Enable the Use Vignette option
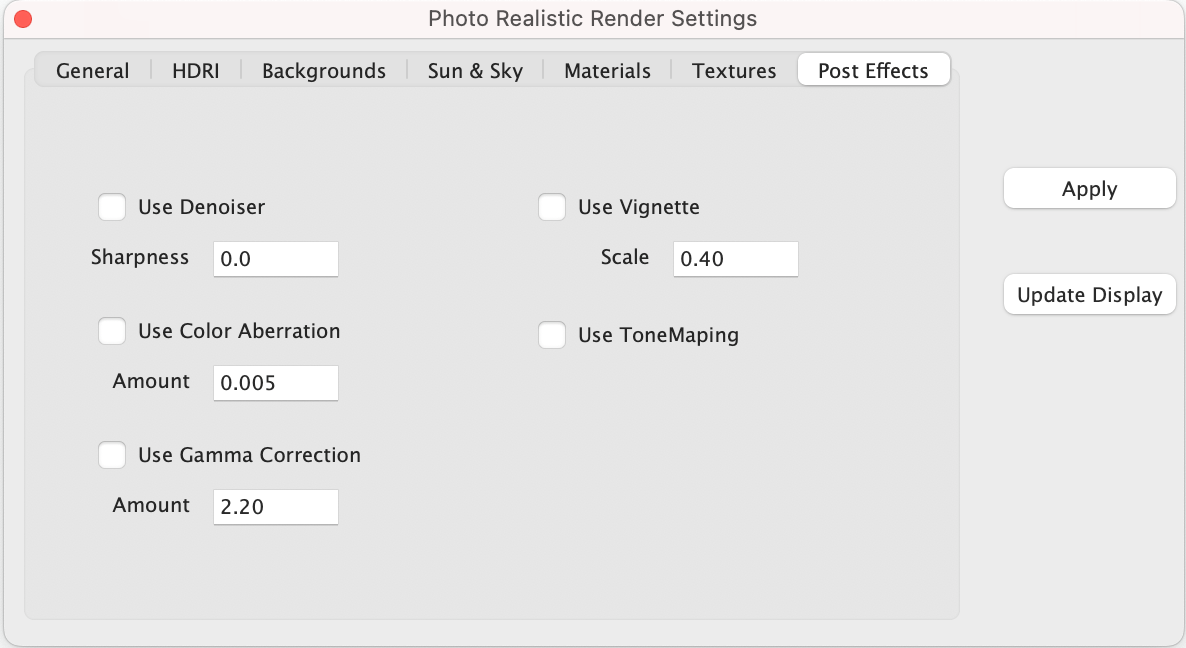Viewport: 1186px width, 648px height. pos(552,207)
